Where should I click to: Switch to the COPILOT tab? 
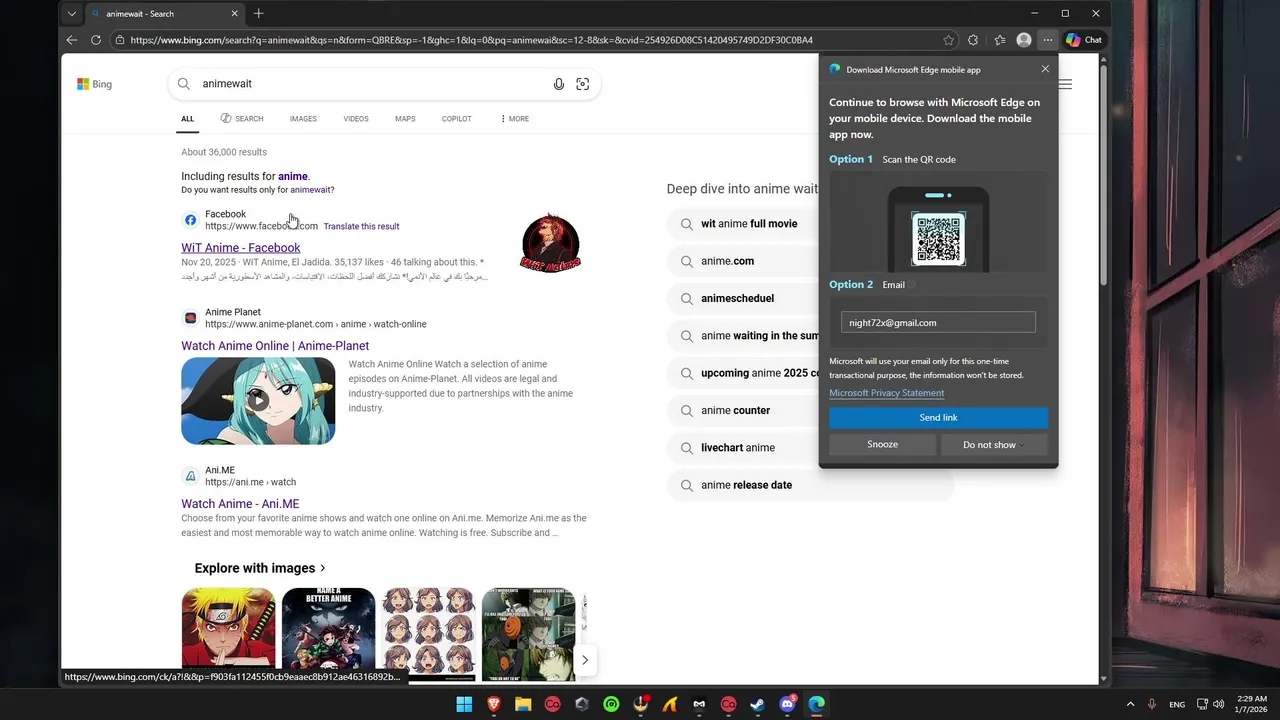pyautogui.click(x=457, y=119)
